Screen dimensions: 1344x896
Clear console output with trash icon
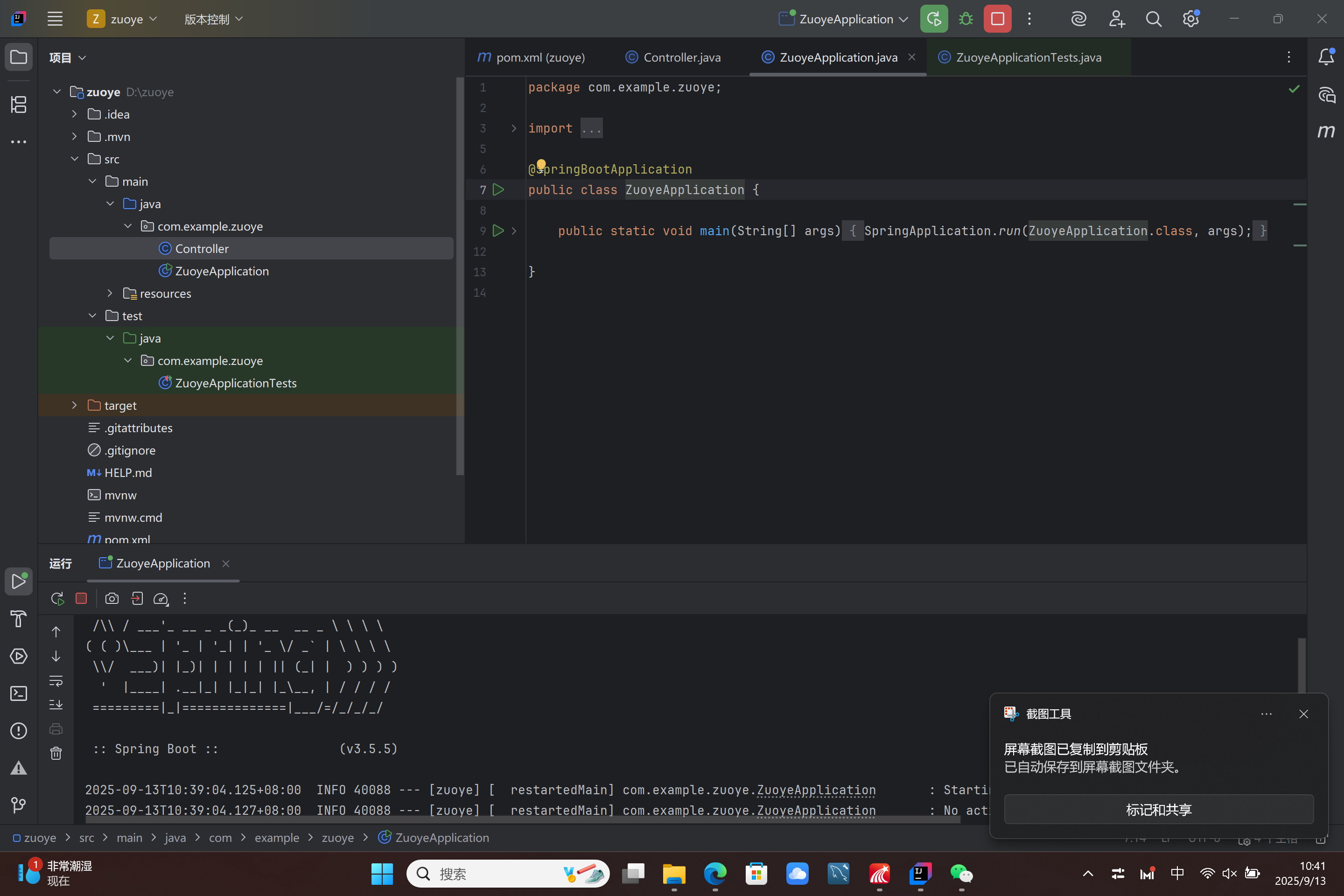tap(56, 753)
